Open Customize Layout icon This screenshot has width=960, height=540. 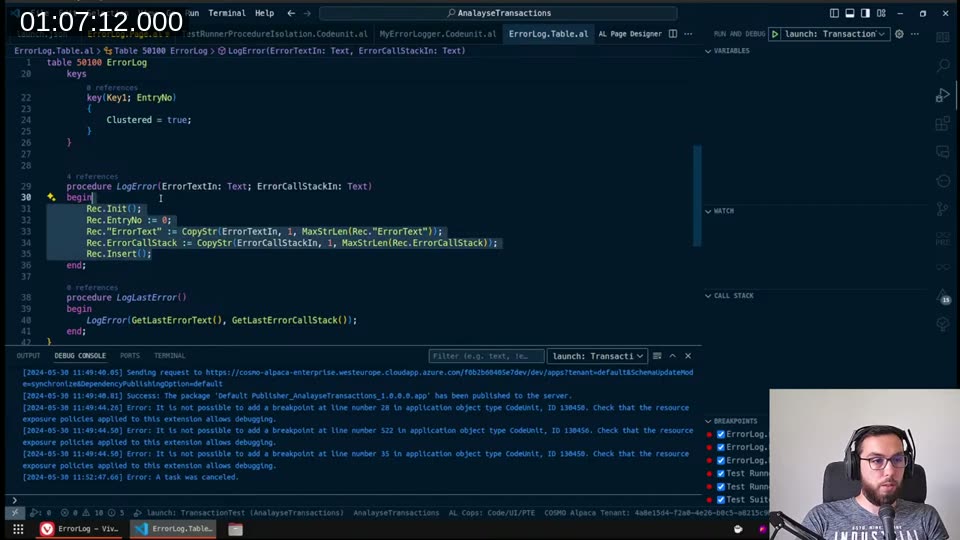[x=881, y=13]
